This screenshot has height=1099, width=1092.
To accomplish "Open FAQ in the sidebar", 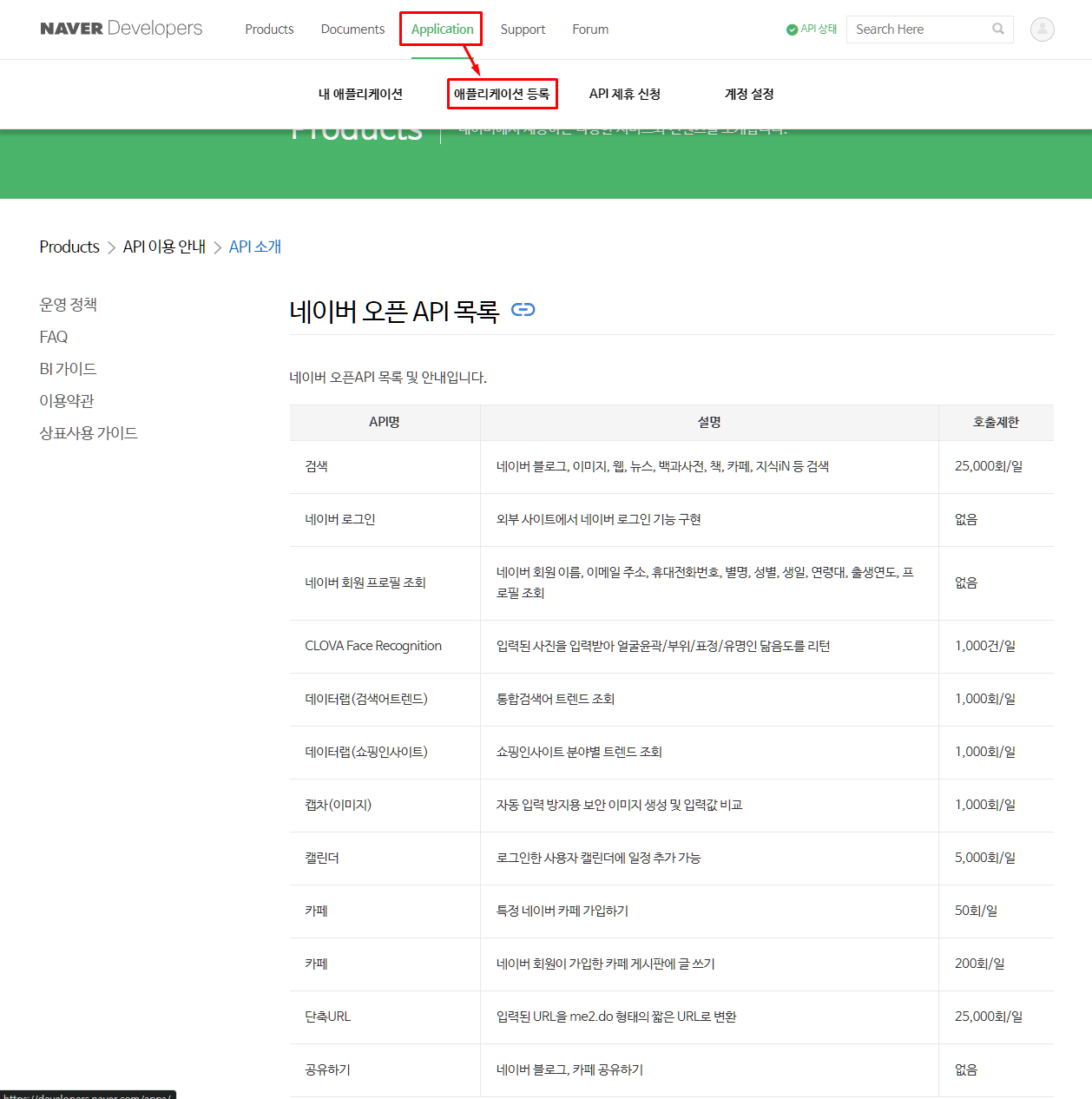I will pos(54,337).
